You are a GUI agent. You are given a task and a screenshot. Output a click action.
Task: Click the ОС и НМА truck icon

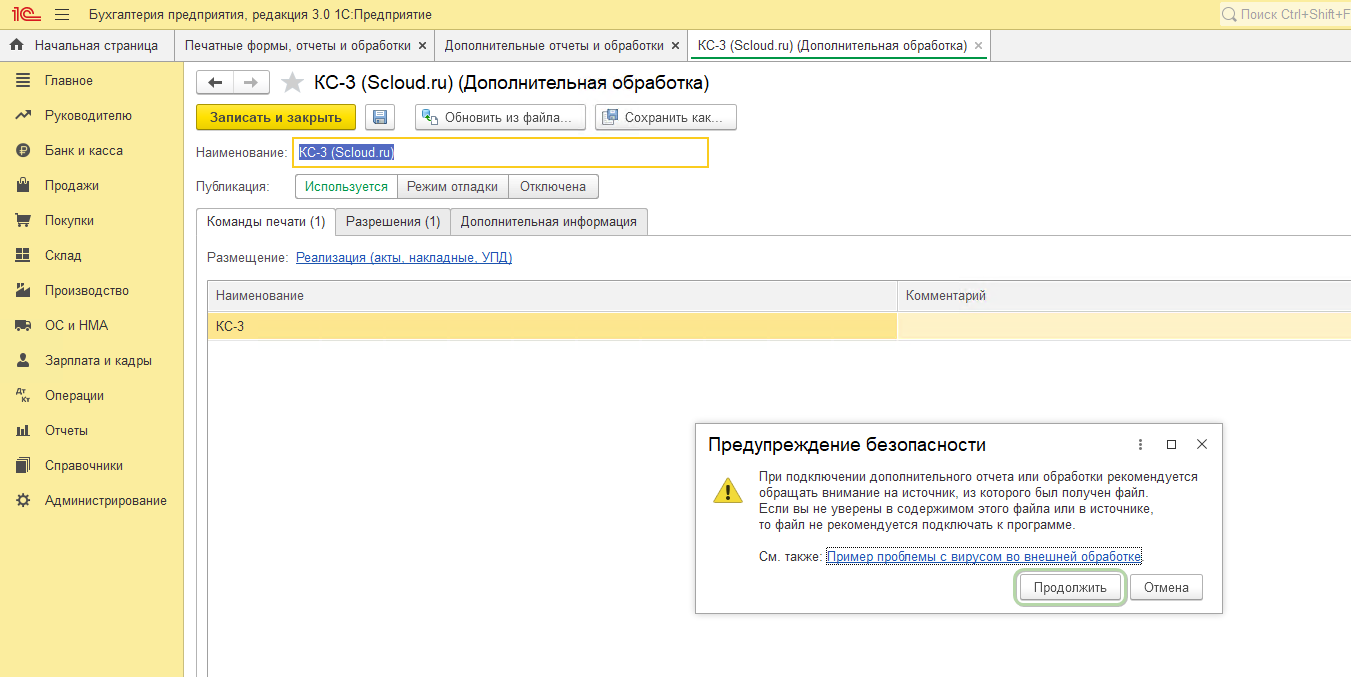pos(23,325)
